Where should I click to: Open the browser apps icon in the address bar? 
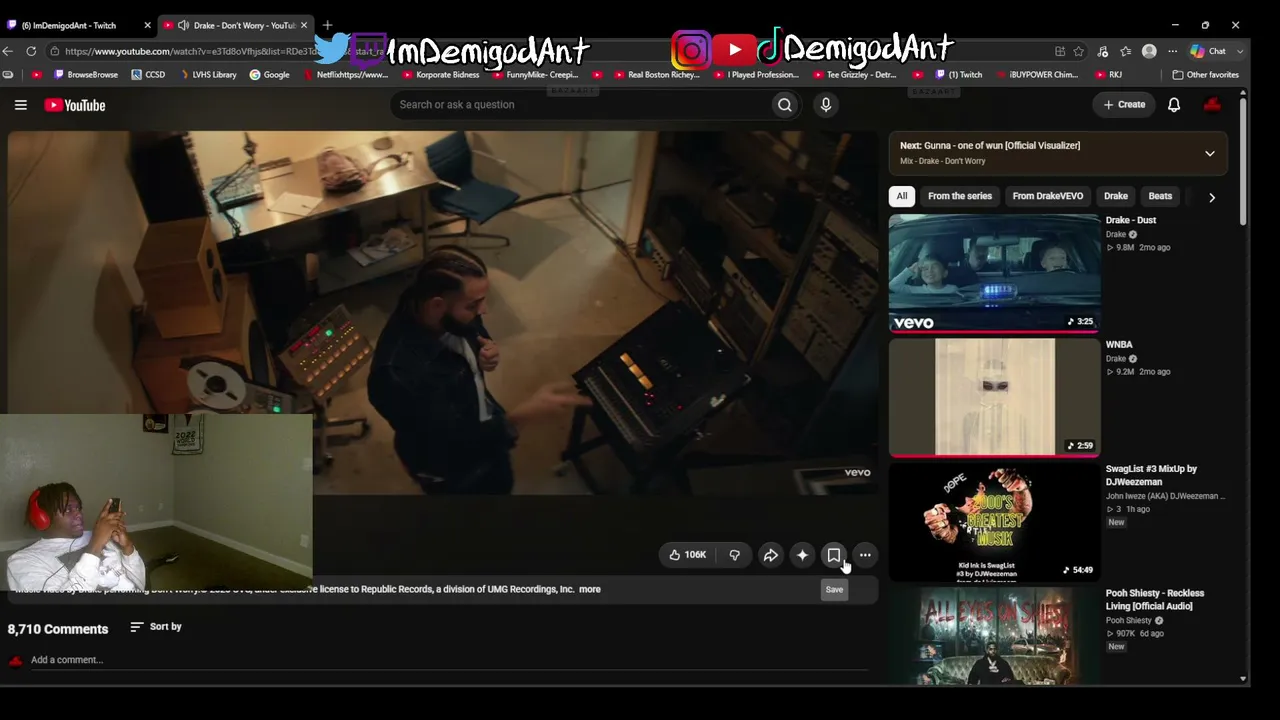coord(1060,51)
